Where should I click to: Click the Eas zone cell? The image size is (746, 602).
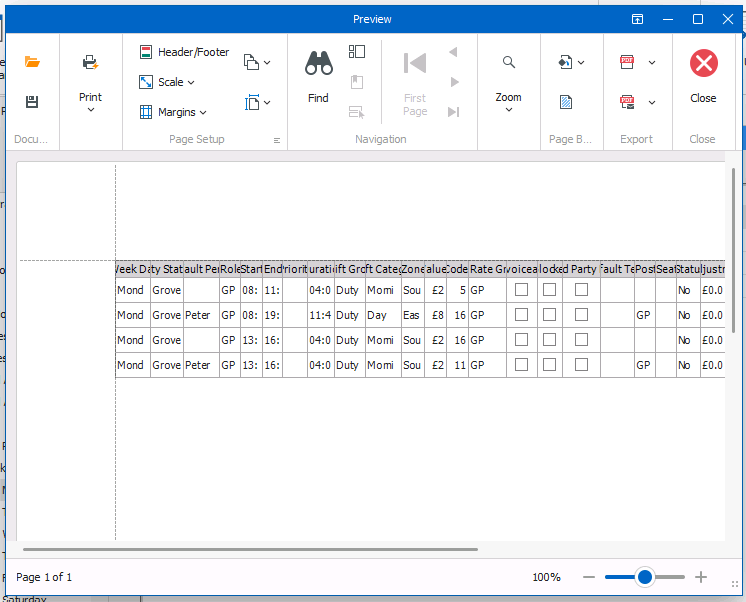click(x=412, y=315)
